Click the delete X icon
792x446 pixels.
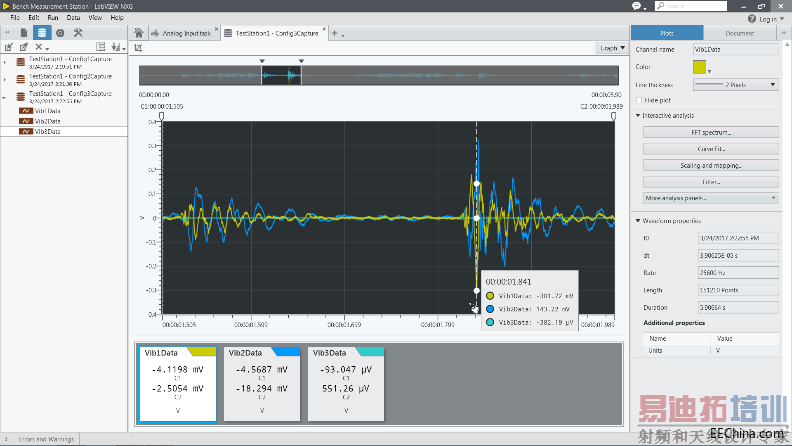pyautogui.click(x=39, y=47)
